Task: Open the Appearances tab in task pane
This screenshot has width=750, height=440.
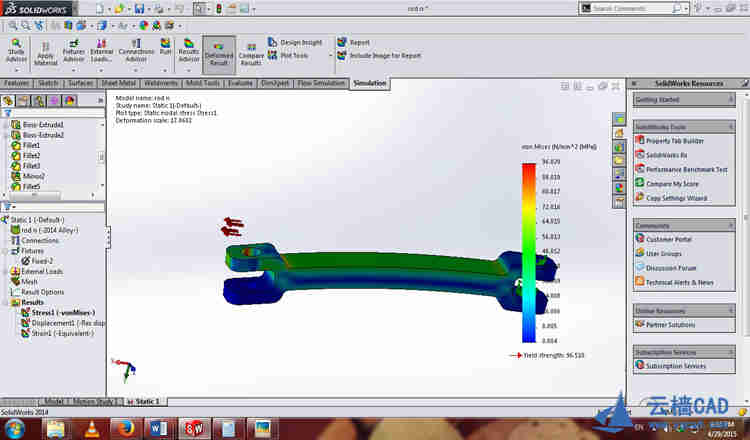Action: click(619, 187)
